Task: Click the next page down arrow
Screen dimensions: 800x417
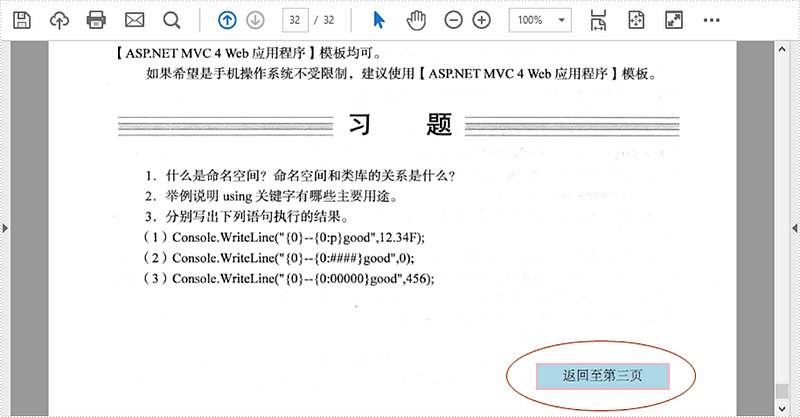Action: (x=254, y=20)
